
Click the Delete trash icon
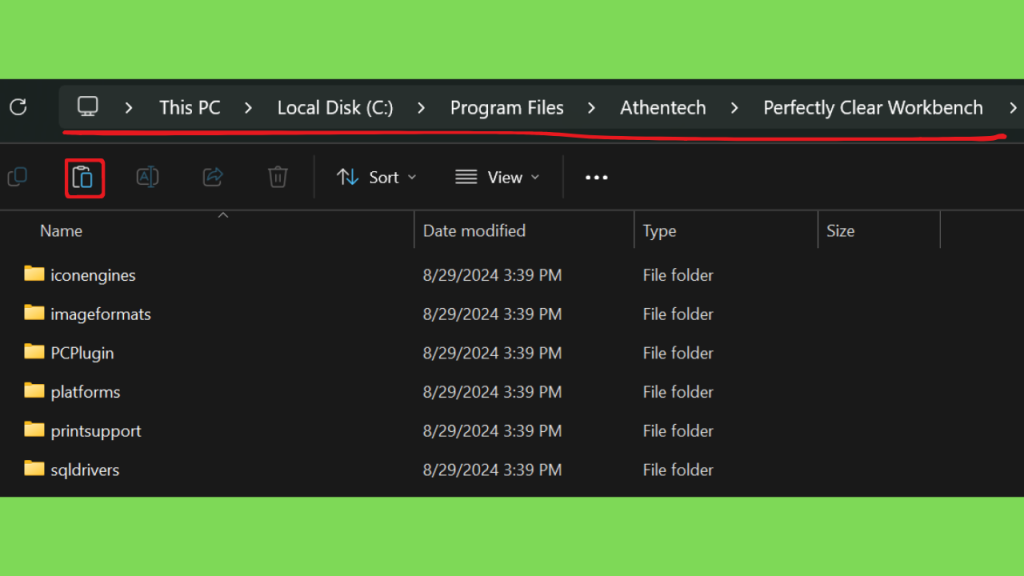coord(278,177)
